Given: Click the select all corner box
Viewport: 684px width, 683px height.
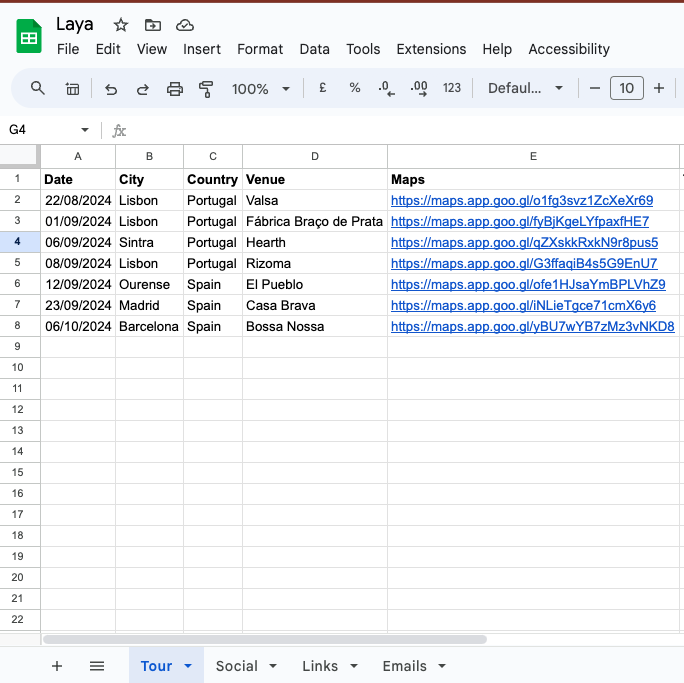Looking at the screenshot, I should (x=20, y=157).
